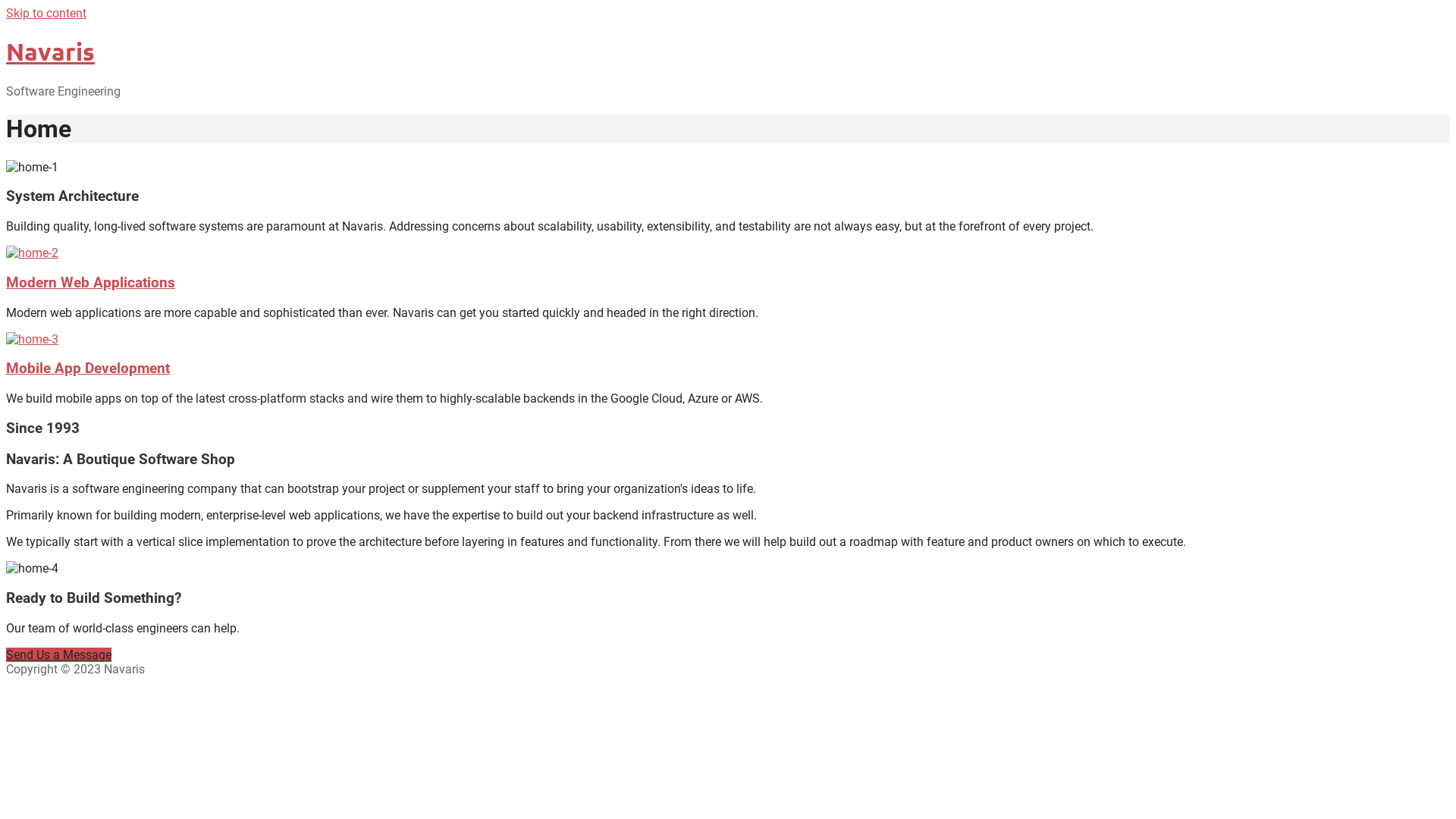This screenshot has width=1456, height=819.
Task: Open Mobile App Development link
Action: pos(88,369)
